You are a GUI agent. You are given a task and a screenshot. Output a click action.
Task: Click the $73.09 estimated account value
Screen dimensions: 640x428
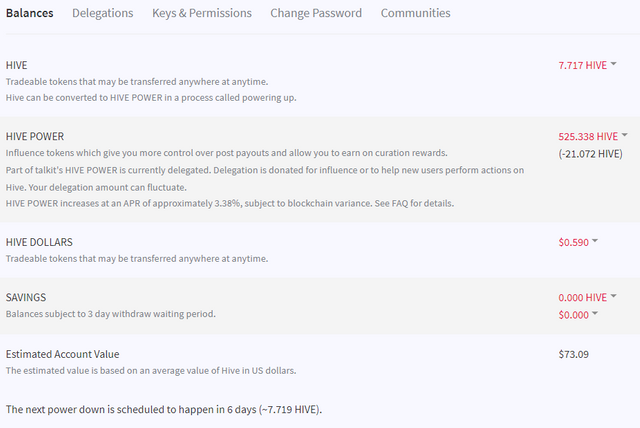point(573,354)
